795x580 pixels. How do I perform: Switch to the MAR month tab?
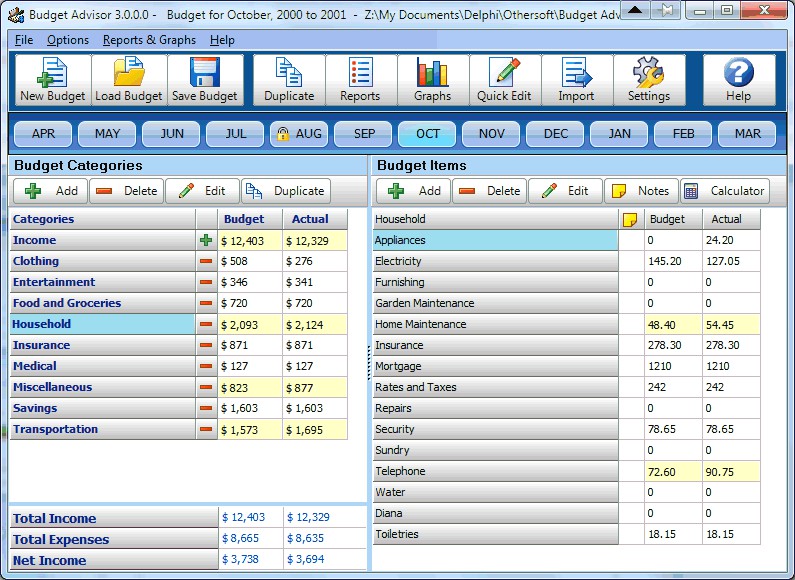747,134
